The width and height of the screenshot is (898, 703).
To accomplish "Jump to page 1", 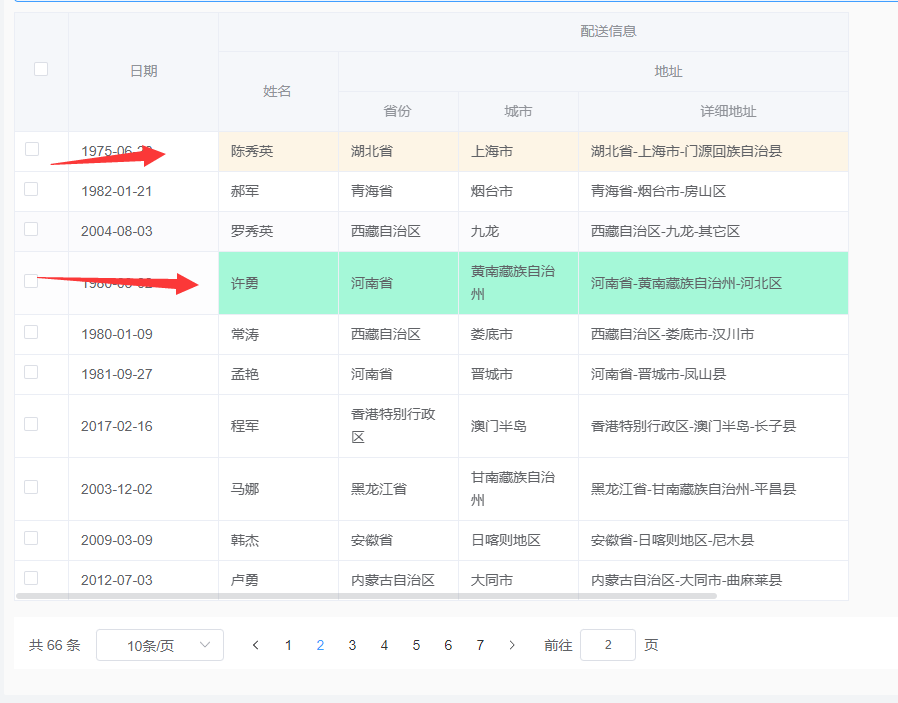I will coord(288,645).
